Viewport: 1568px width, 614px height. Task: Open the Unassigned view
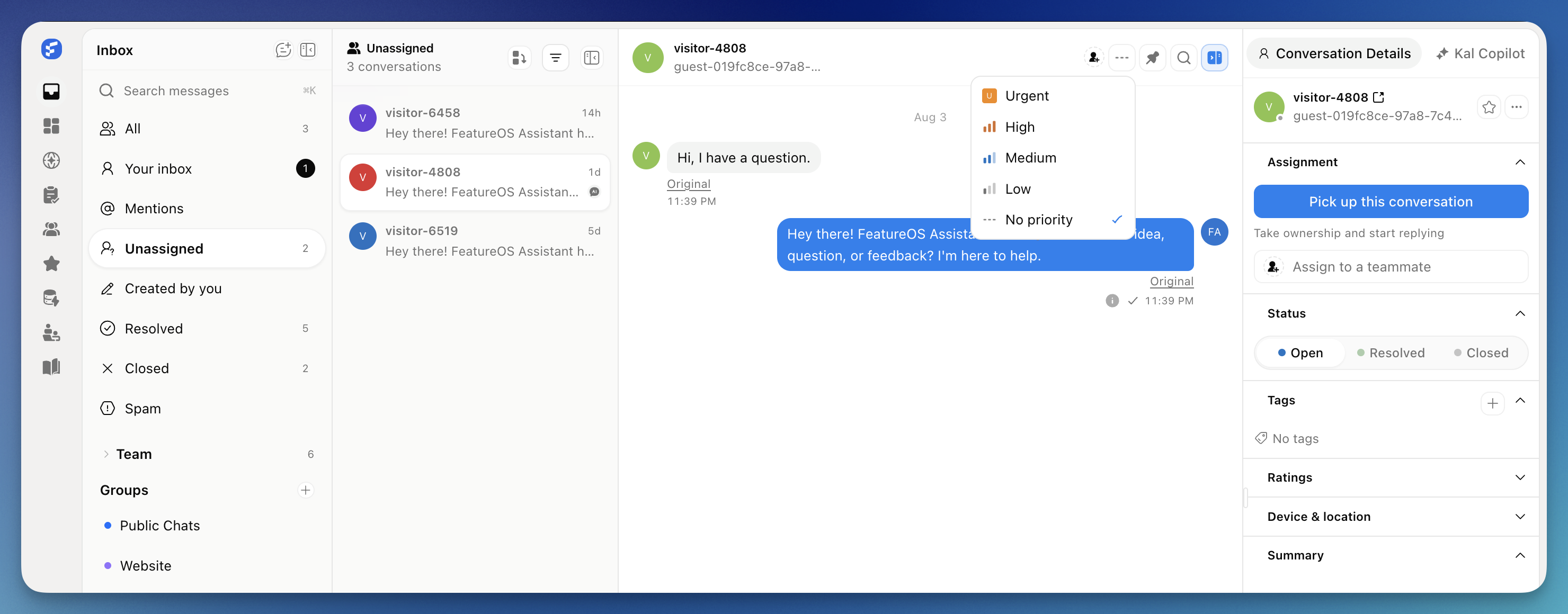(207, 249)
